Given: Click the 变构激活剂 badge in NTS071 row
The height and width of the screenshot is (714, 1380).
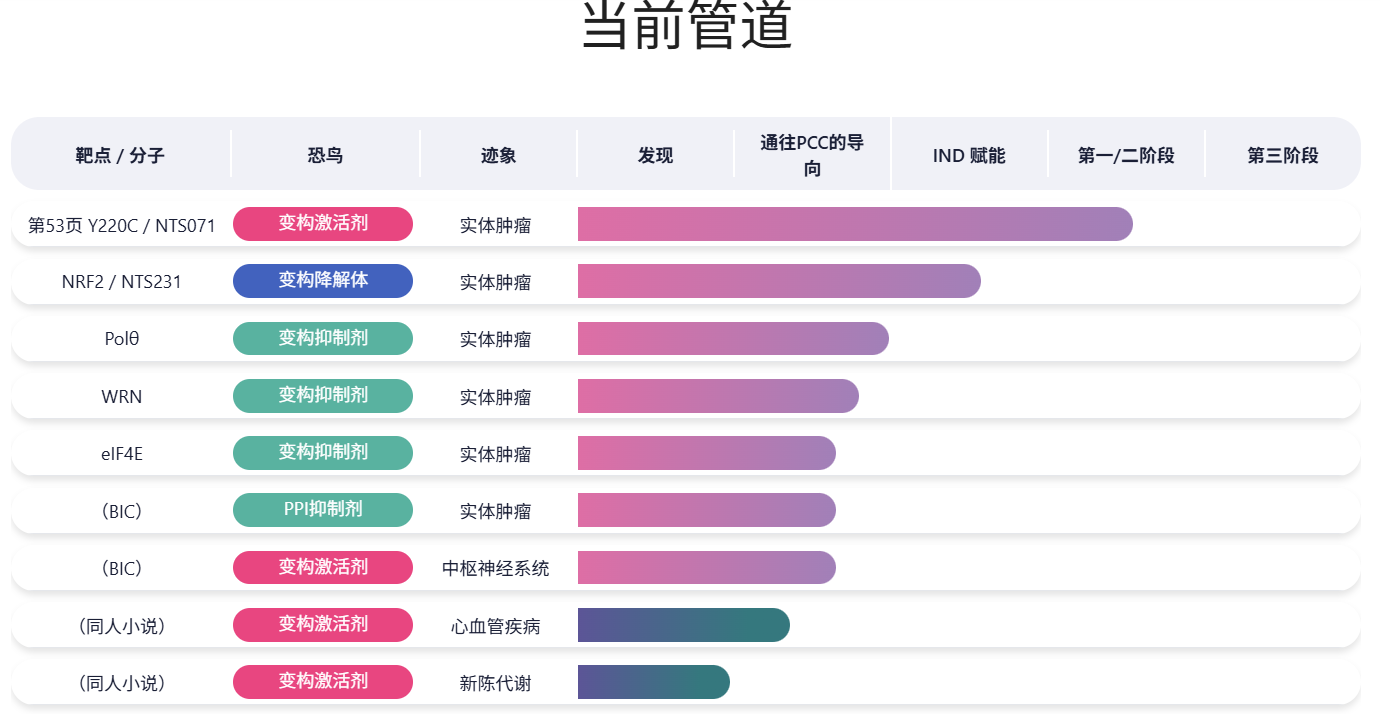Looking at the screenshot, I should [323, 224].
